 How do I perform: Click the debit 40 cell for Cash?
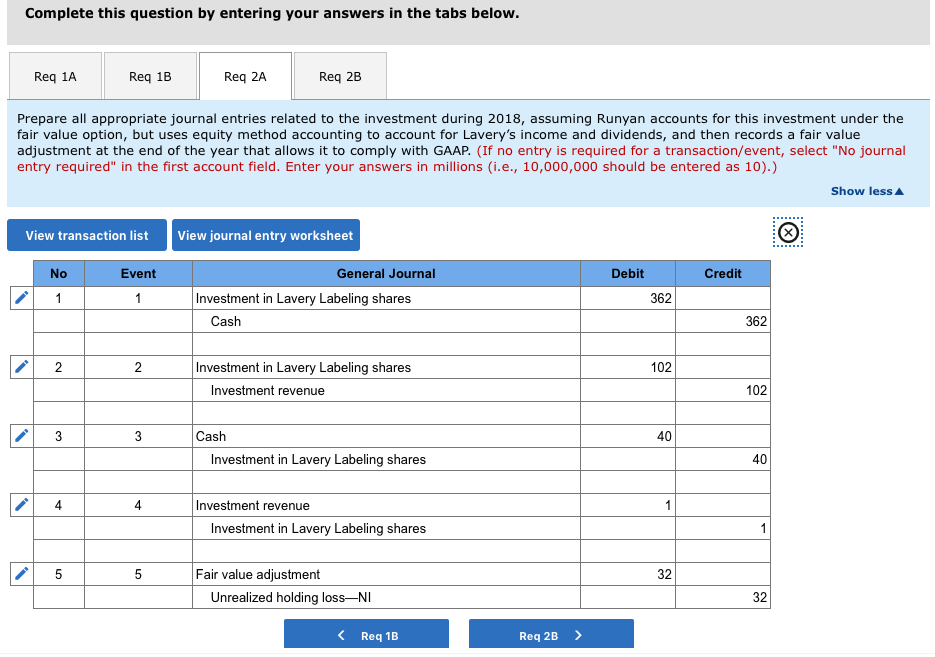tap(627, 436)
